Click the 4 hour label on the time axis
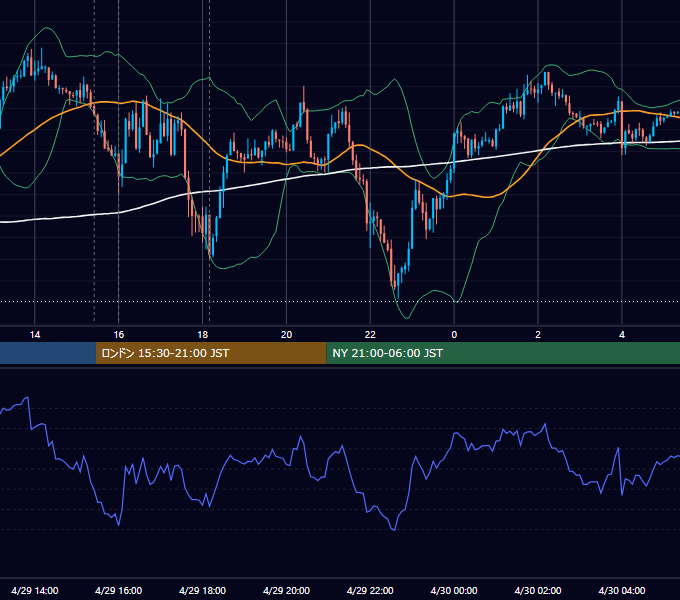Screen dimensions: 680x600 (x=622, y=335)
